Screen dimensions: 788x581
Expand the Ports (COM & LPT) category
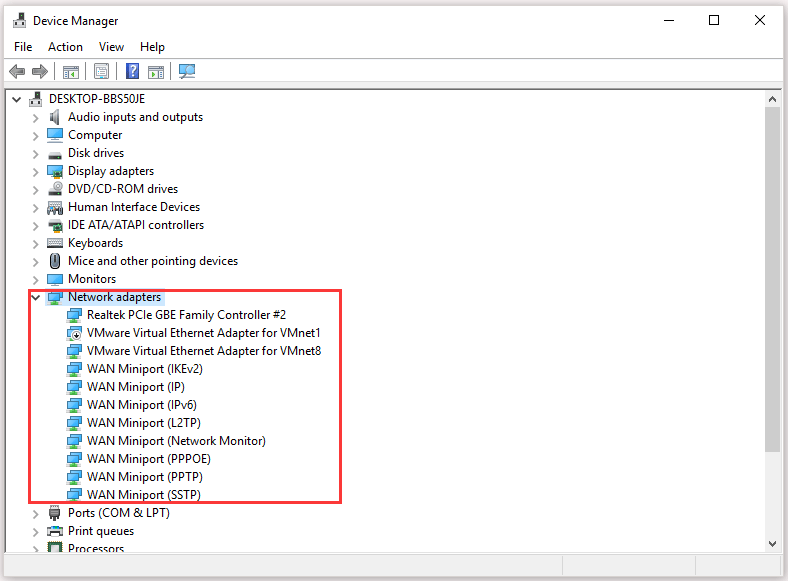(35, 514)
